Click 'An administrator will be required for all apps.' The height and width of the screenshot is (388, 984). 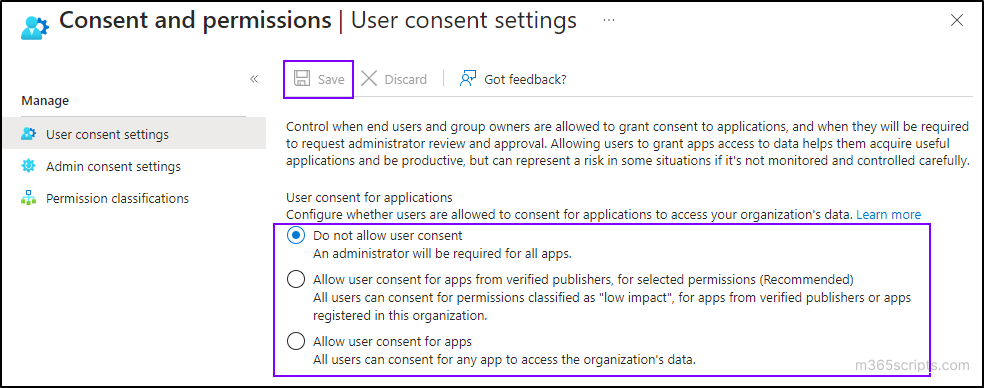442,254
